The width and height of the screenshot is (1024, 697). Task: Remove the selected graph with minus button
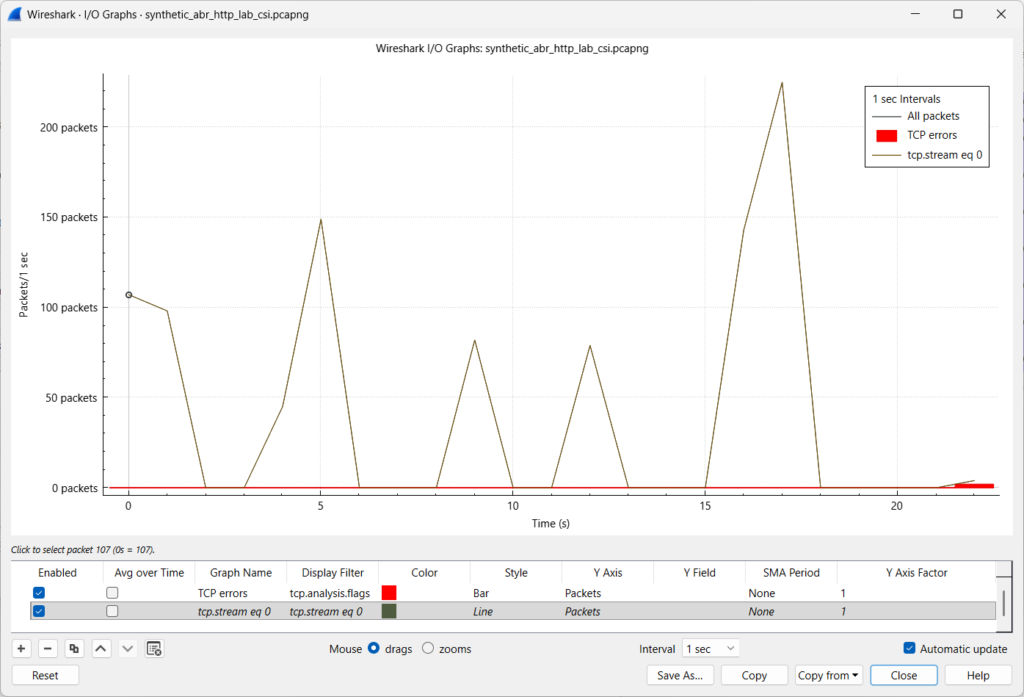tap(48, 648)
